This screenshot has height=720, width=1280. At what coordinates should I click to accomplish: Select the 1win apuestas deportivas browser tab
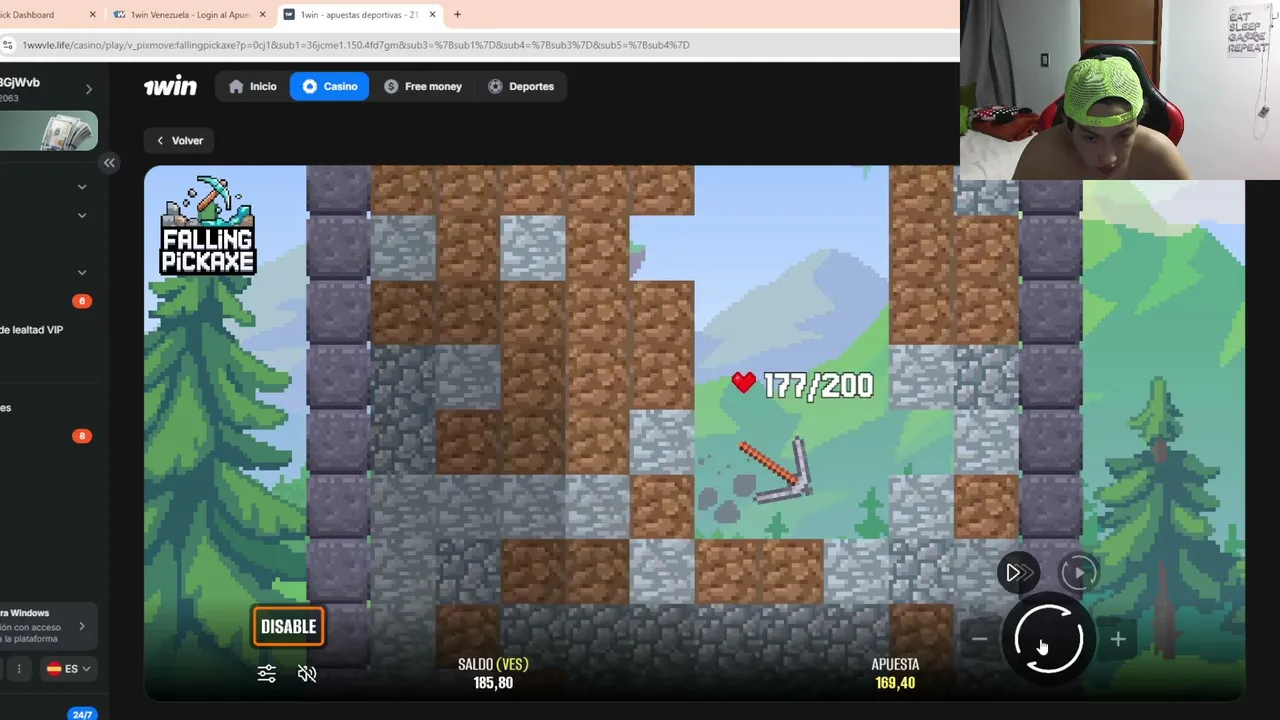click(360, 15)
